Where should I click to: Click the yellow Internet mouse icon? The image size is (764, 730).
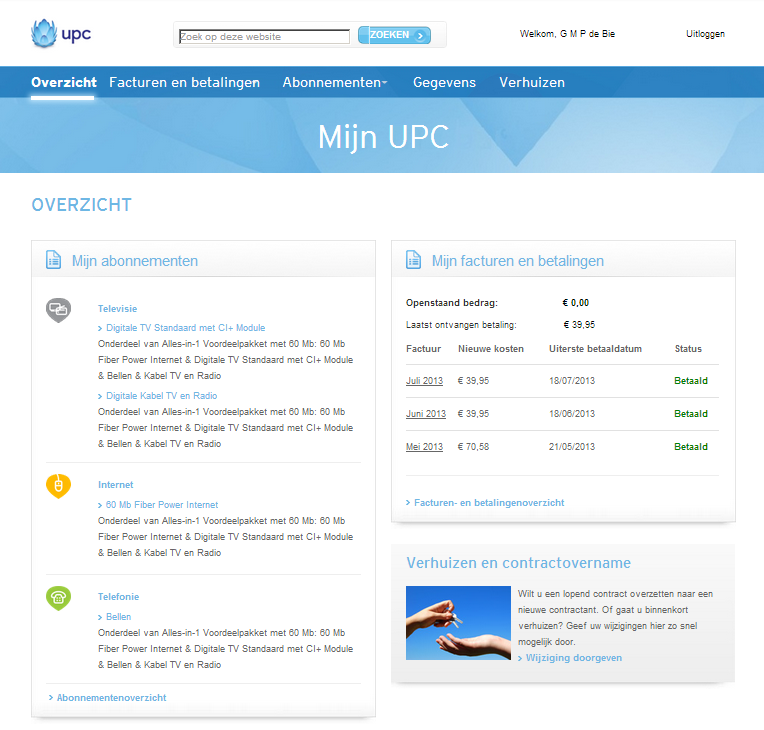(58, 486)
